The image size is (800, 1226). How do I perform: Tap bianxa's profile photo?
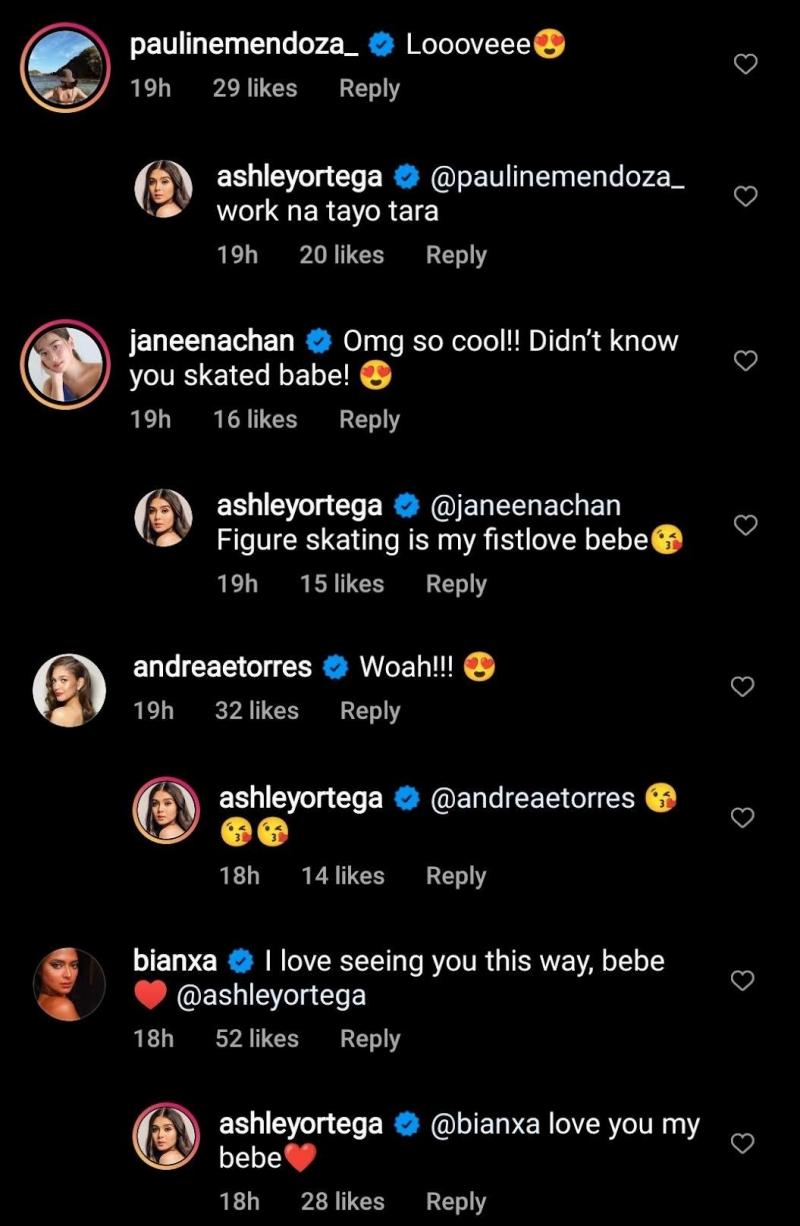click(69, 984)
